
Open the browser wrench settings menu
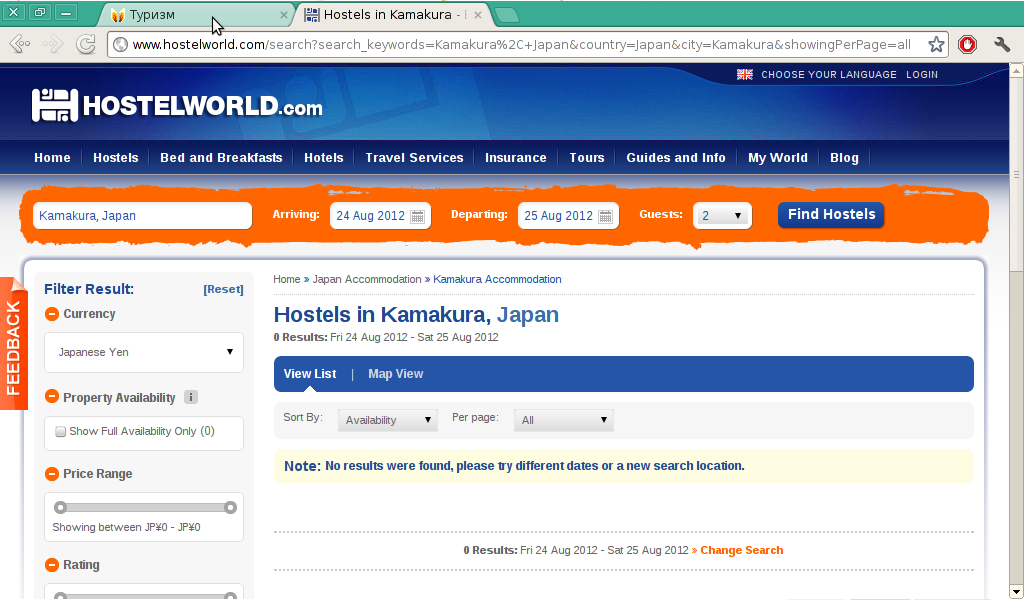click(x=1002, y=44)
